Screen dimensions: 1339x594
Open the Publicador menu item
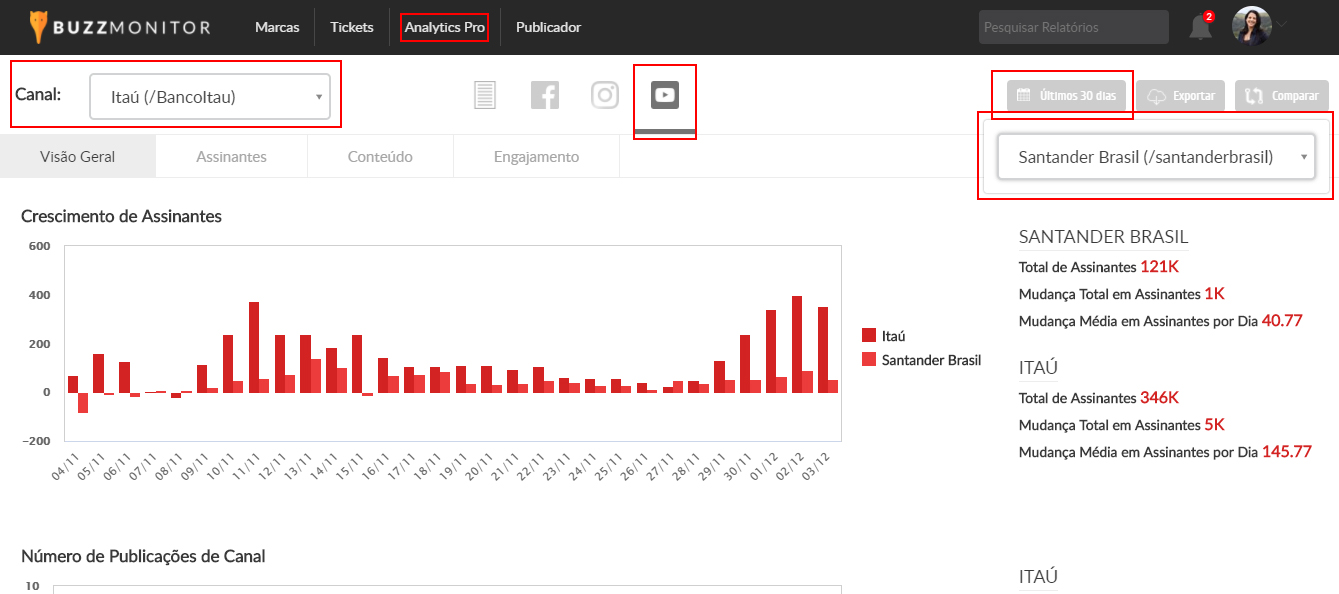click(x=548, y=28)
